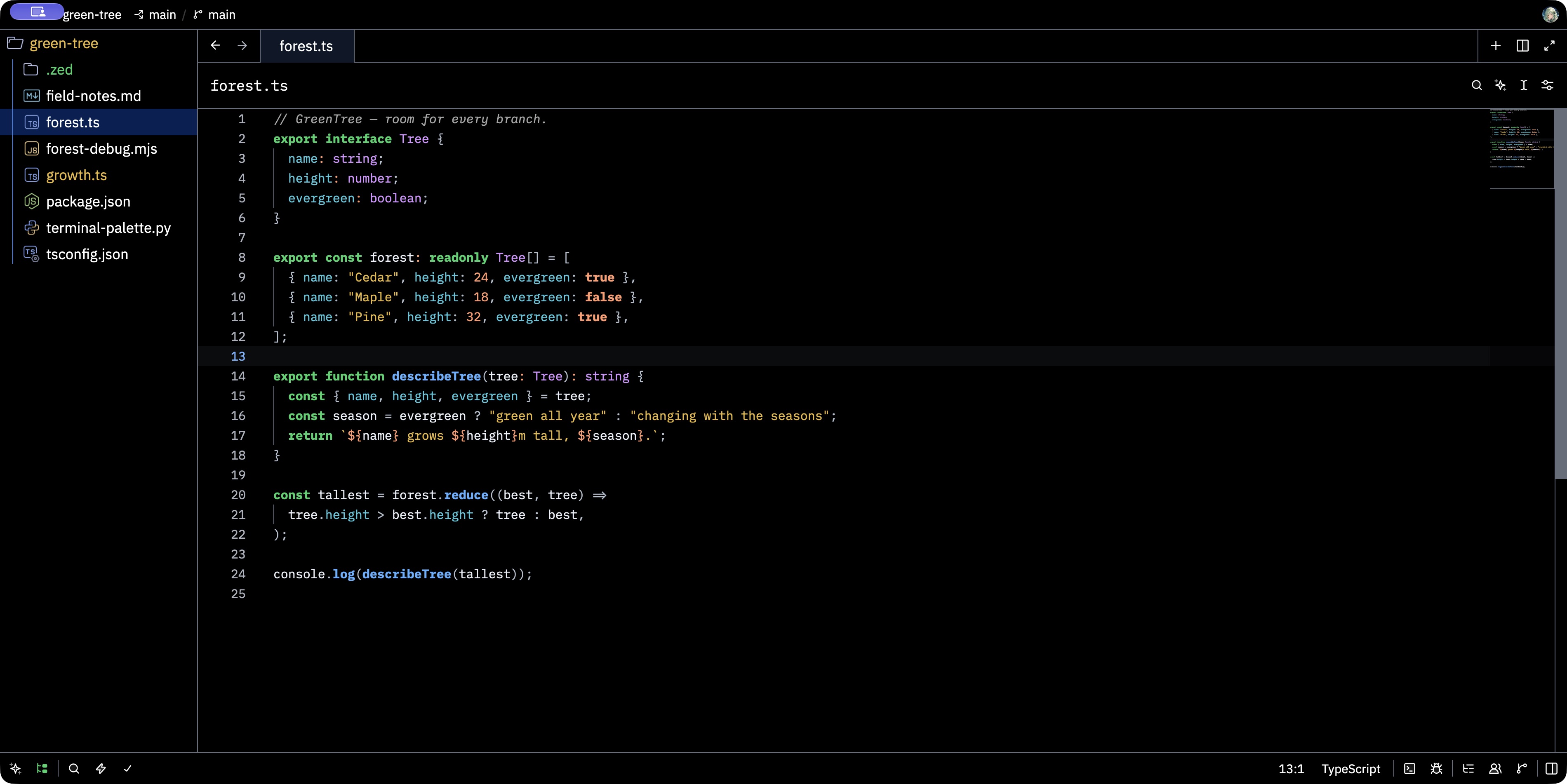This screenshot has height=784, width=1567.
Task: Click the forest.ts breadcrumb label
Action: [x=249, y=86]
